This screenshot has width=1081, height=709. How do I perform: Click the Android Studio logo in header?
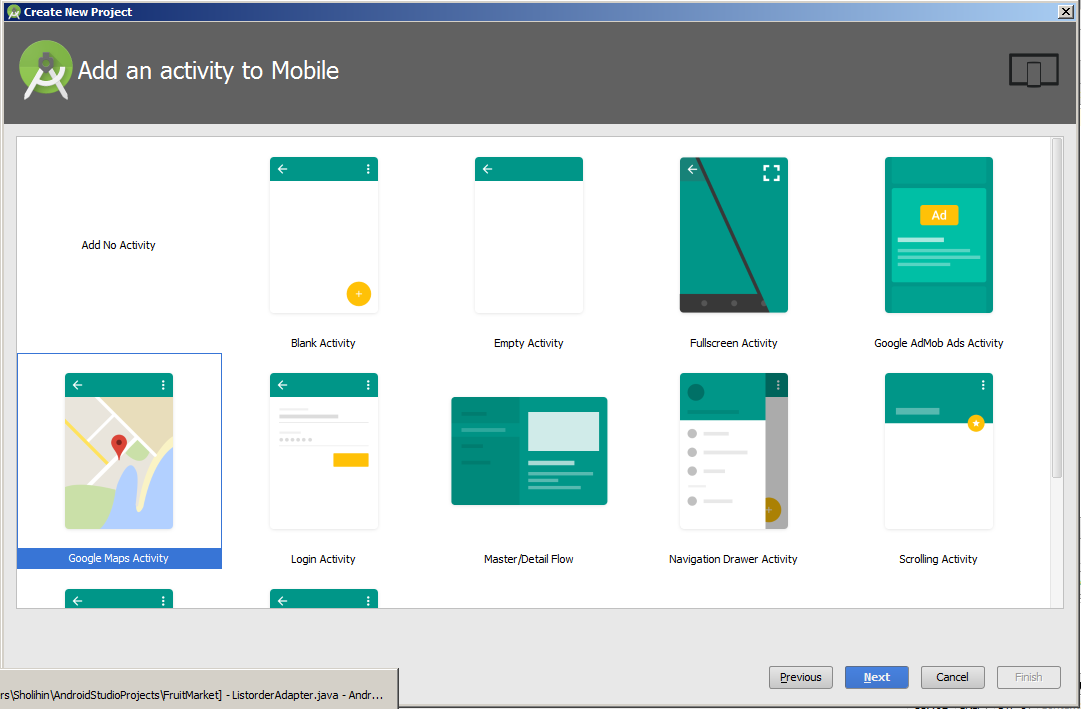tap(46, 70)
